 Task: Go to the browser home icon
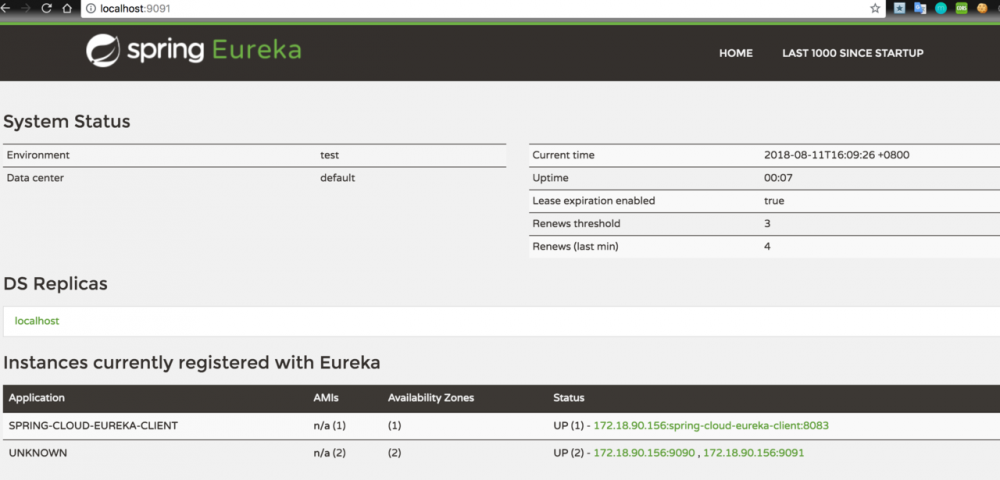coord(66,8)
